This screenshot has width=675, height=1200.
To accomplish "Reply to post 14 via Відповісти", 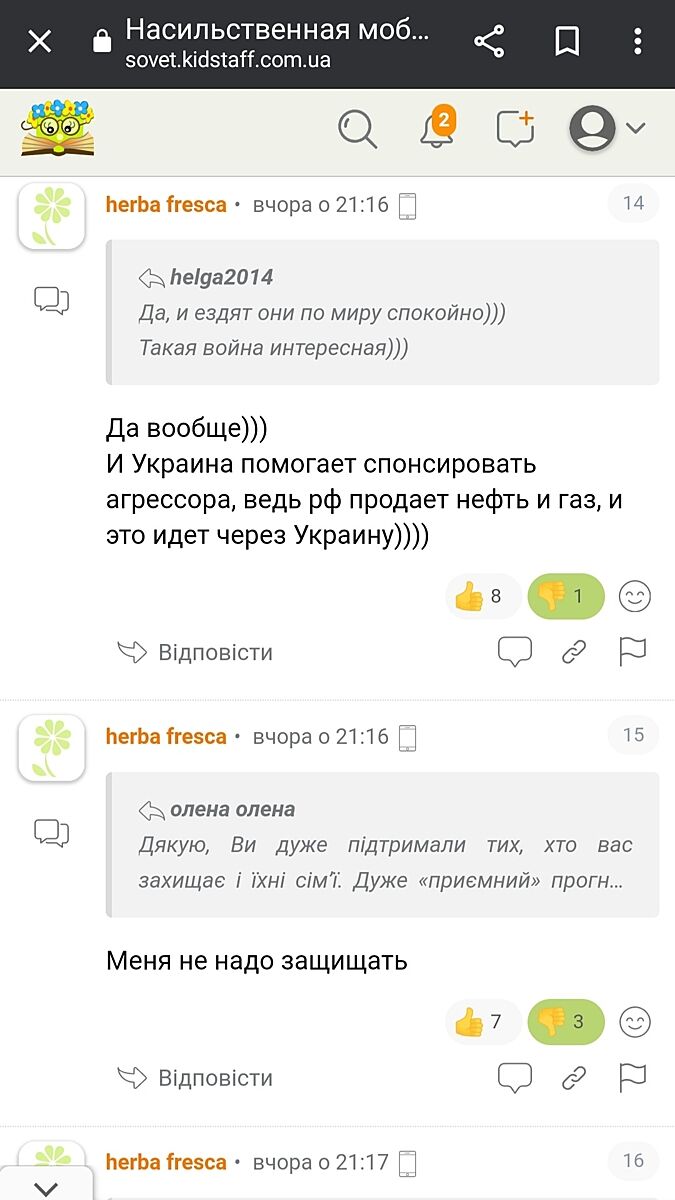I will (196, 653).
